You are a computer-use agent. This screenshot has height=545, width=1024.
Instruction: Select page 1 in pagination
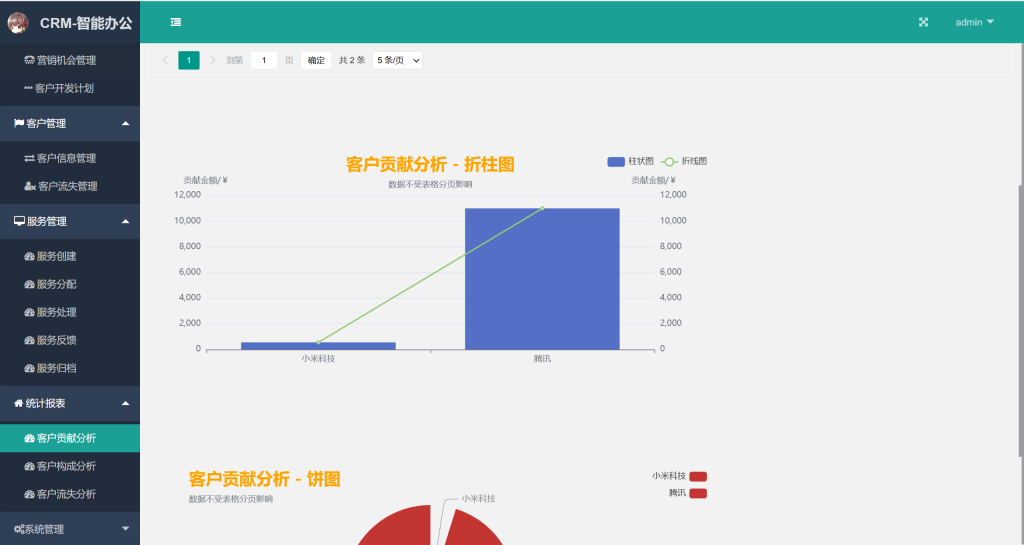coord(189,60)
